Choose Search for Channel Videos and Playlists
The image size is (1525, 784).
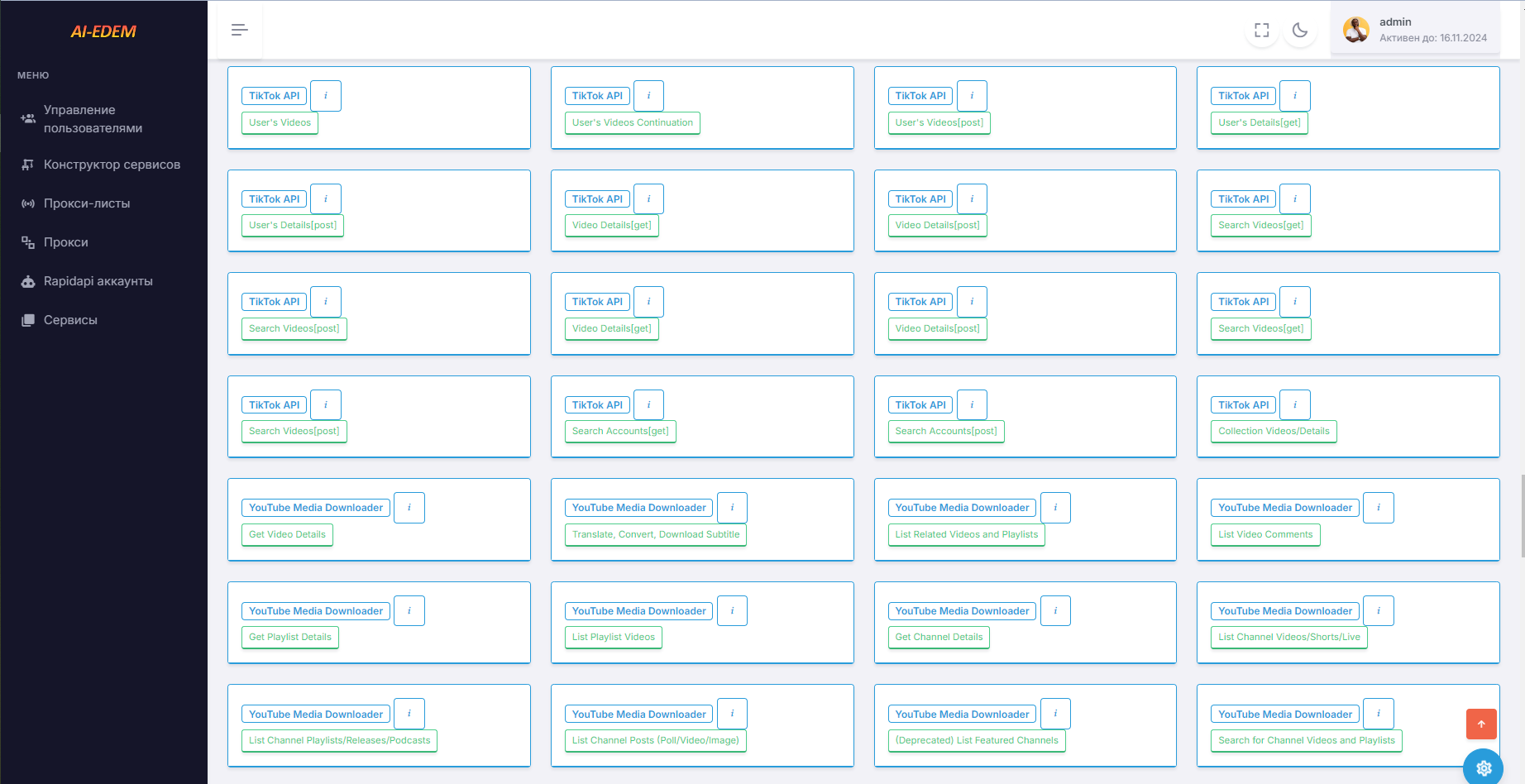point(1307,740)
